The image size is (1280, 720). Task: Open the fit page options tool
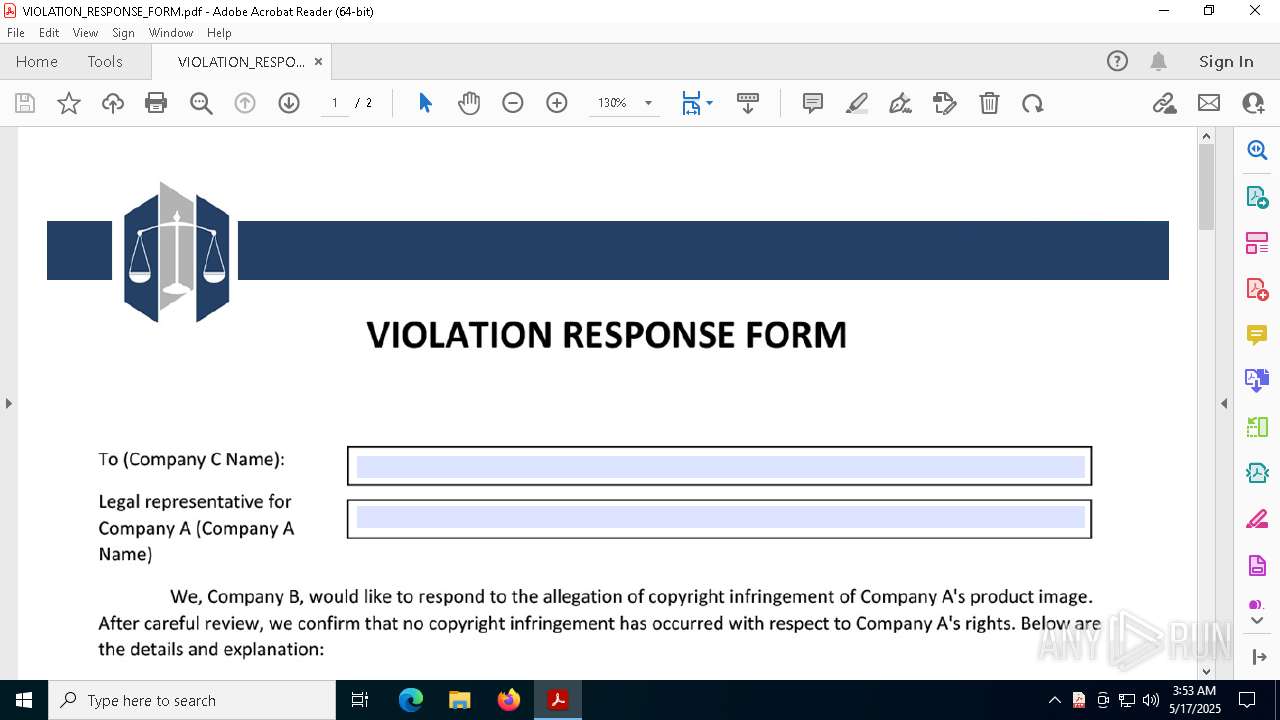(x=691, y=103)
